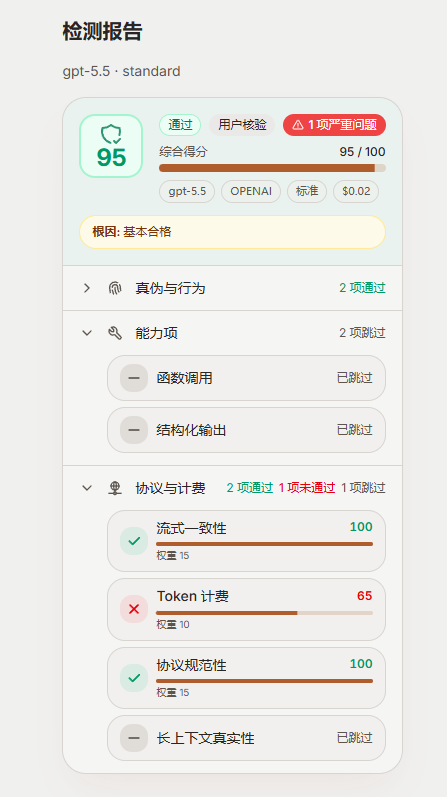Click the fingerprint icon beside 真伪与行为
Screen dimensions: 447x797
pyautogui.click(x=115, y=288)
